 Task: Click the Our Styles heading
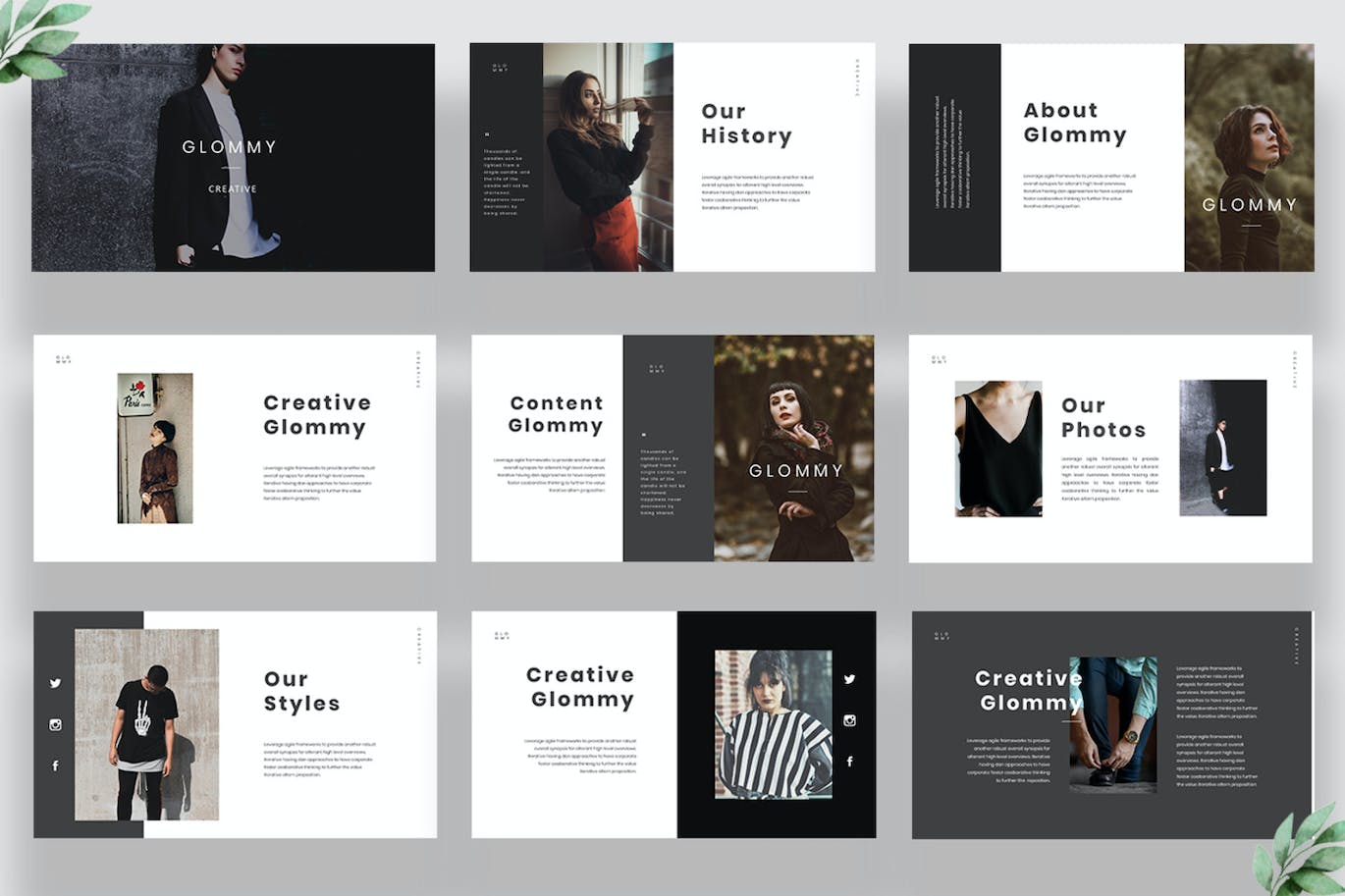coord(301,692)
